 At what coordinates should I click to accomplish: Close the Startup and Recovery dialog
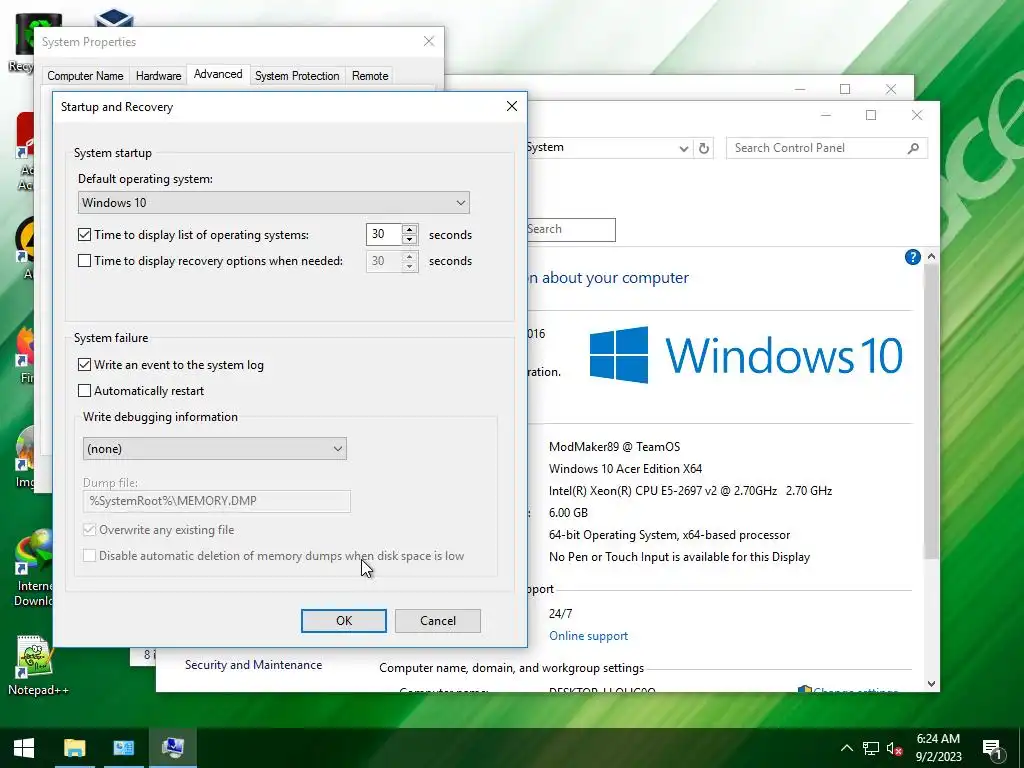pos(512,106)
